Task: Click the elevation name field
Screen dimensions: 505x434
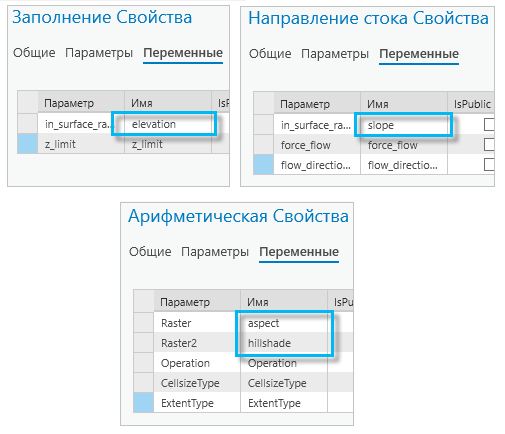Action: tap(168, 124)
